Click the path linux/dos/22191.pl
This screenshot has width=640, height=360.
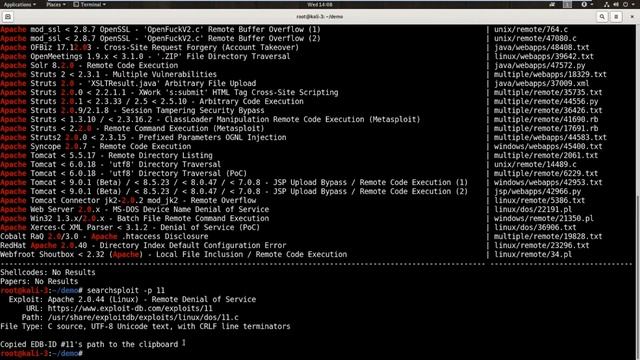pyautogui.click(x=533, y=209)
